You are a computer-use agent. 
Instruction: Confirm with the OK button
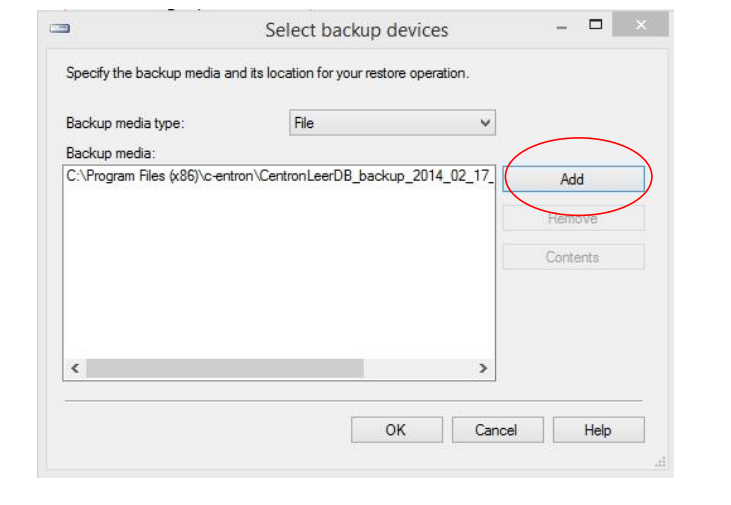tap(396, 430)
